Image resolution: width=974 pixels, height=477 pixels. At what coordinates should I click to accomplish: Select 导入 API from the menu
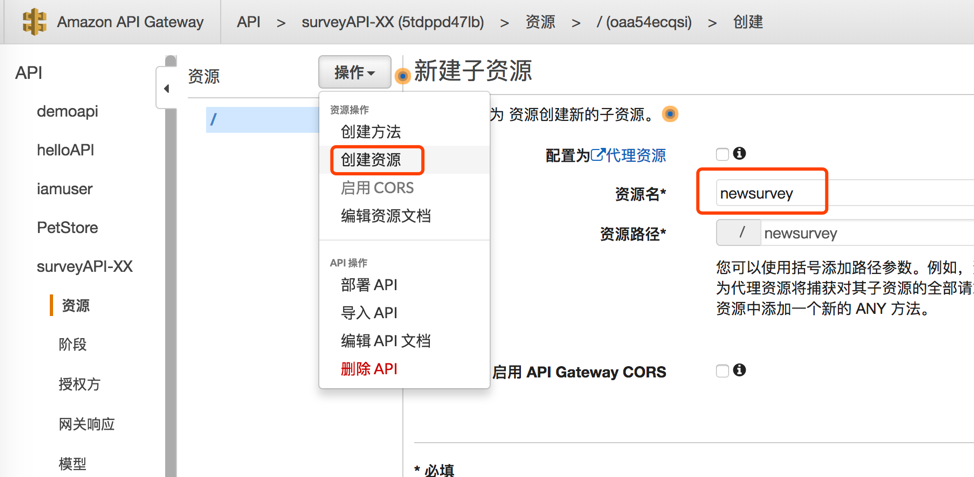coord(369,313)
